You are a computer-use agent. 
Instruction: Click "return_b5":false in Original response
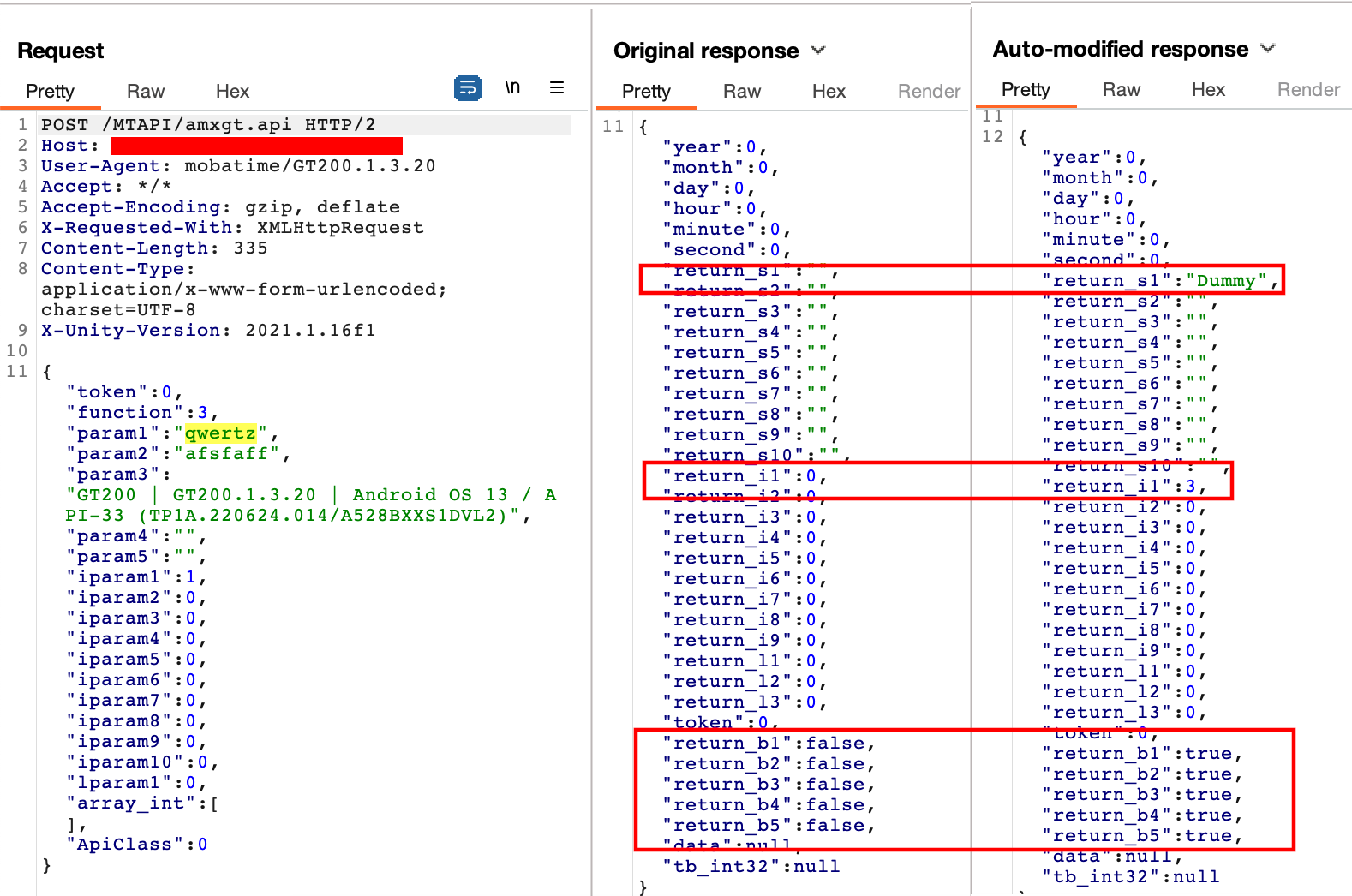[x=769, y=826]
